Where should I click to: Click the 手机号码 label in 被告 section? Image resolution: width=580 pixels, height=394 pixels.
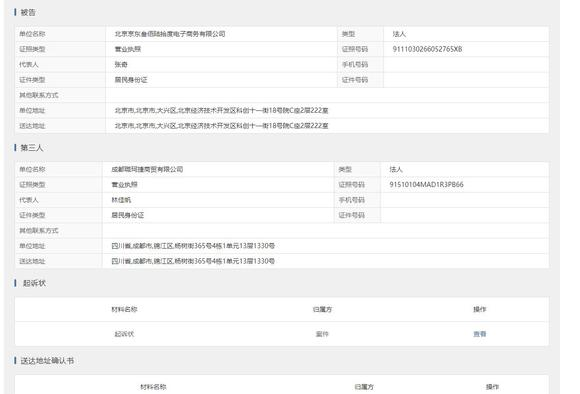355,64
